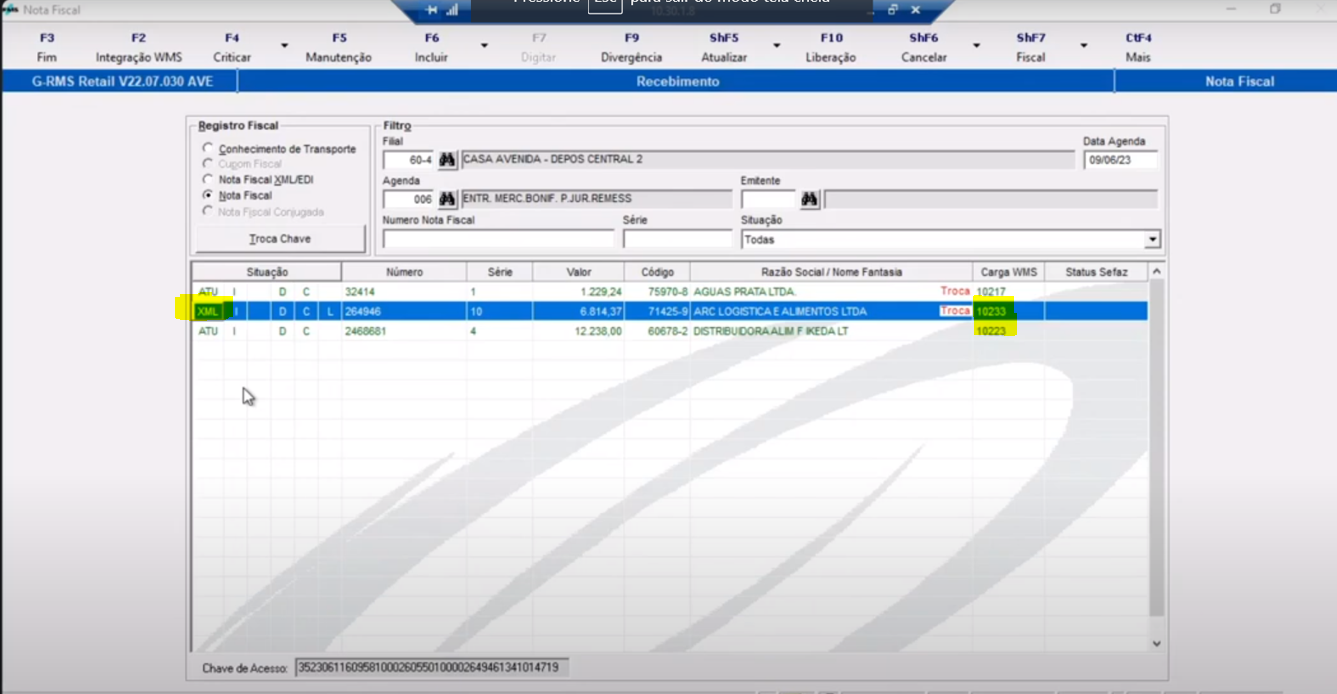Click the Troca Chave button

(x=280, y=239)
